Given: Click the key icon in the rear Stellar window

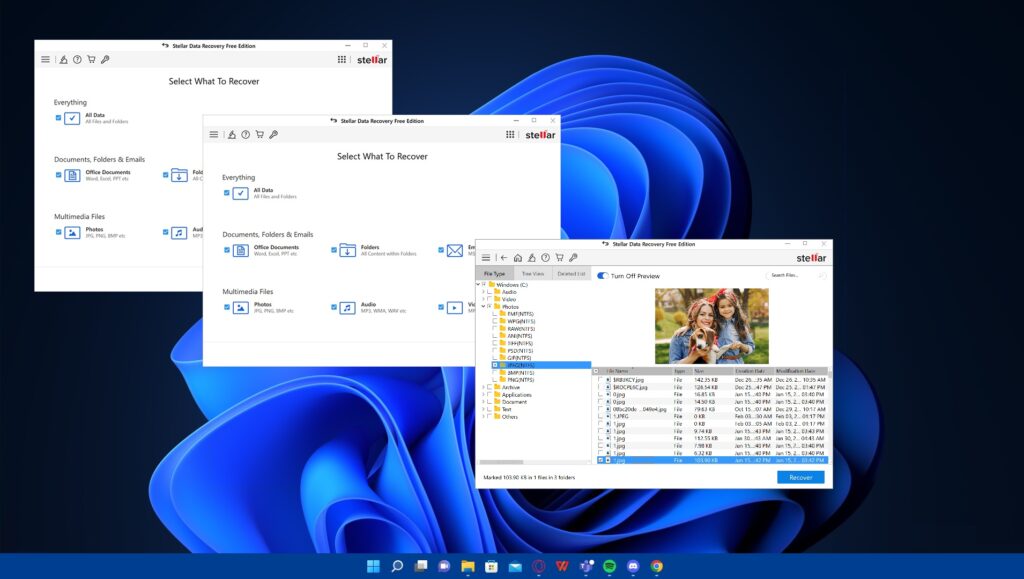Looking at the screenshot, I should pos(105,59).
